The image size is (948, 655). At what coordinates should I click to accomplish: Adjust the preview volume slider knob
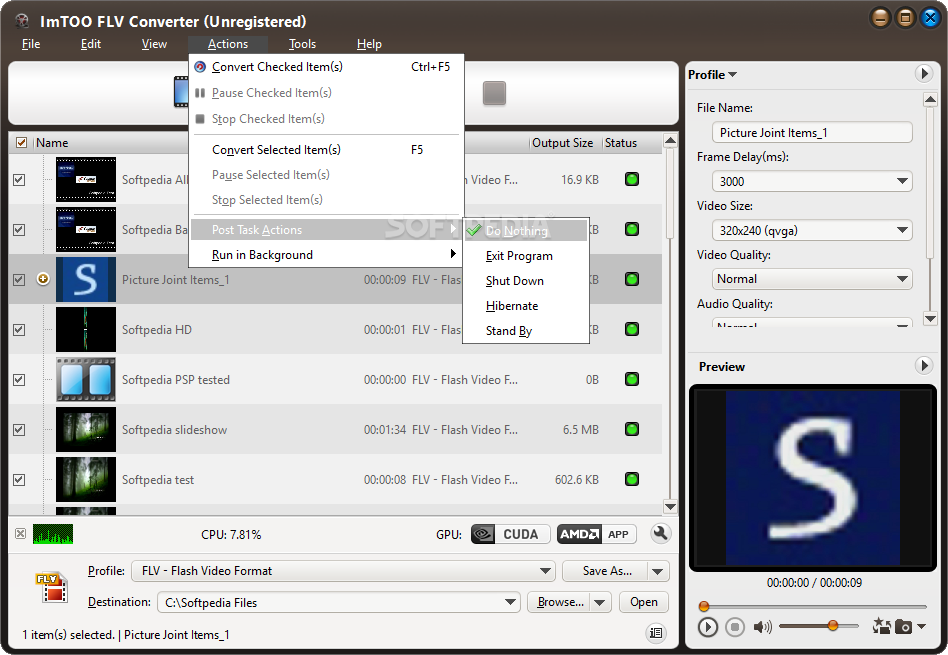pos(833,626)
